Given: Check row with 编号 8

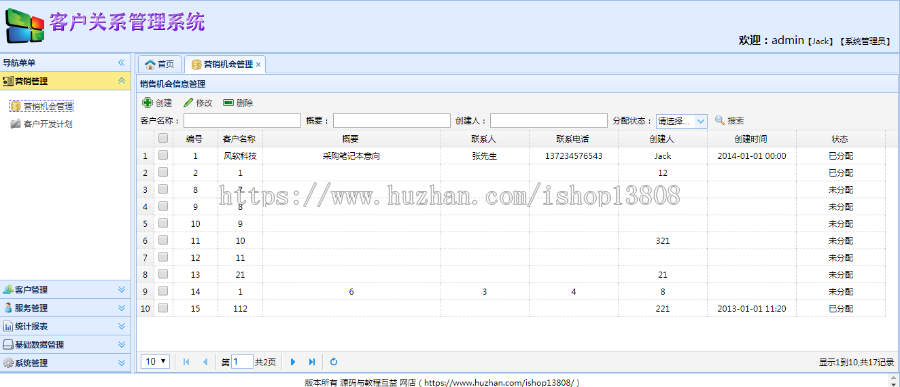Looking at the screenshot, I should click(163, 189).
